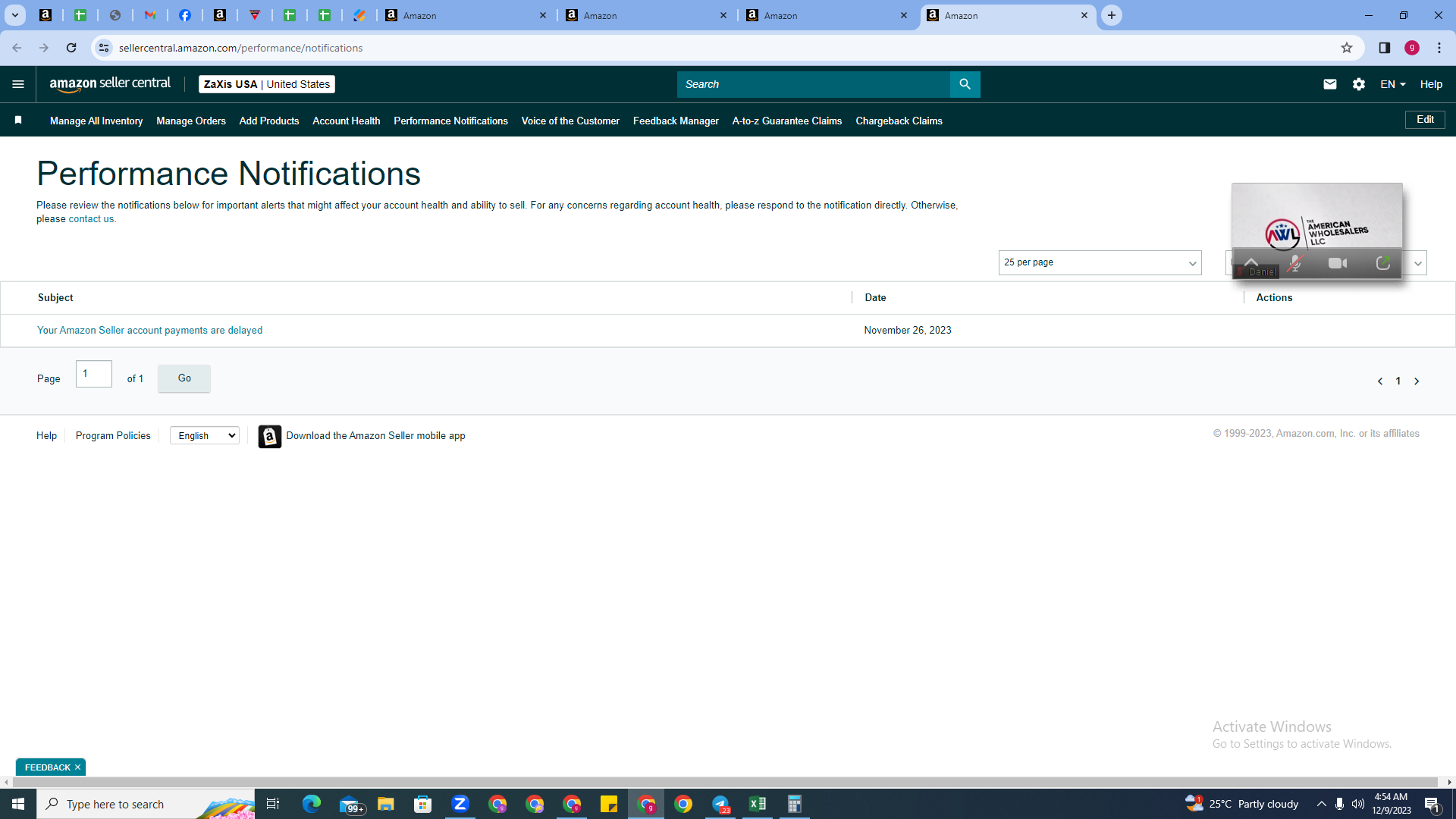
Task: Click the contact us link
Action: 91,219
